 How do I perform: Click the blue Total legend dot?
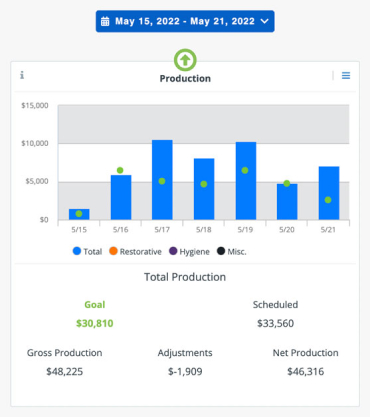77,251
